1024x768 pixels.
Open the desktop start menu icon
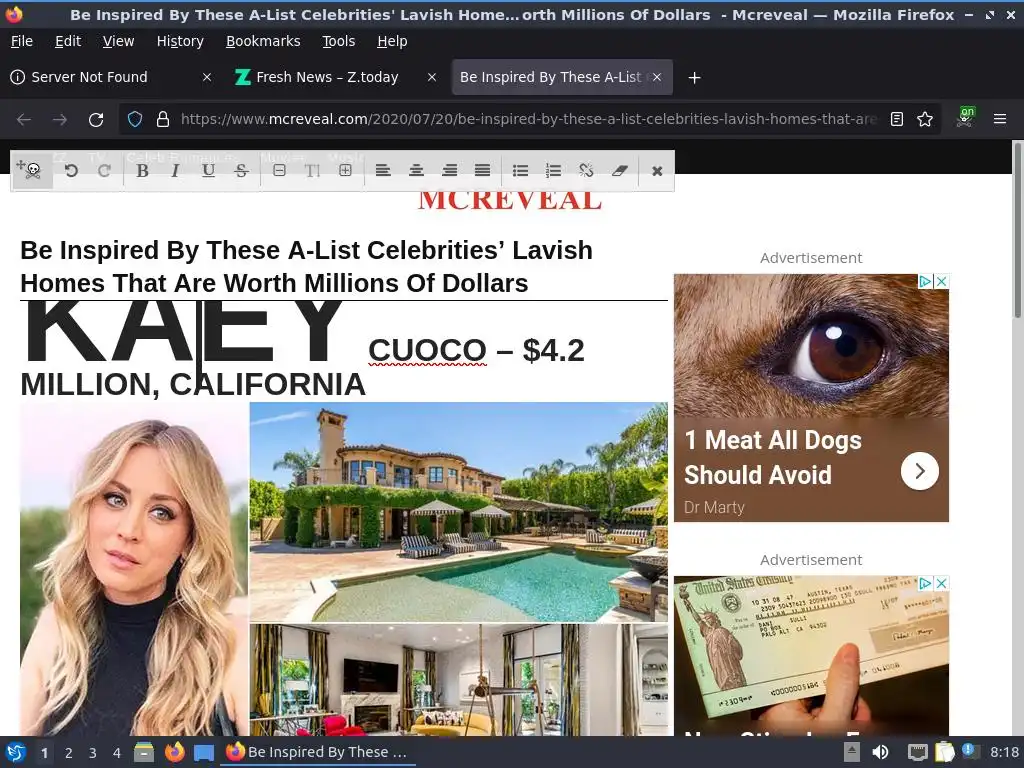[16, 752]
